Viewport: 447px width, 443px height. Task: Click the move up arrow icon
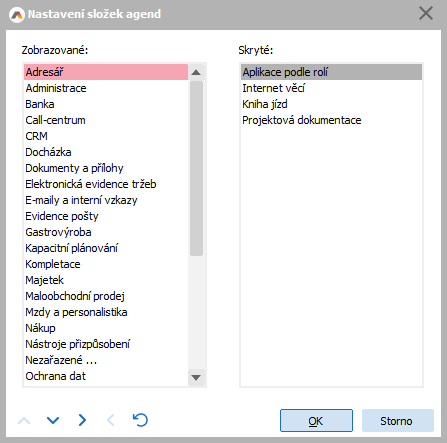(x=24, y=420)
